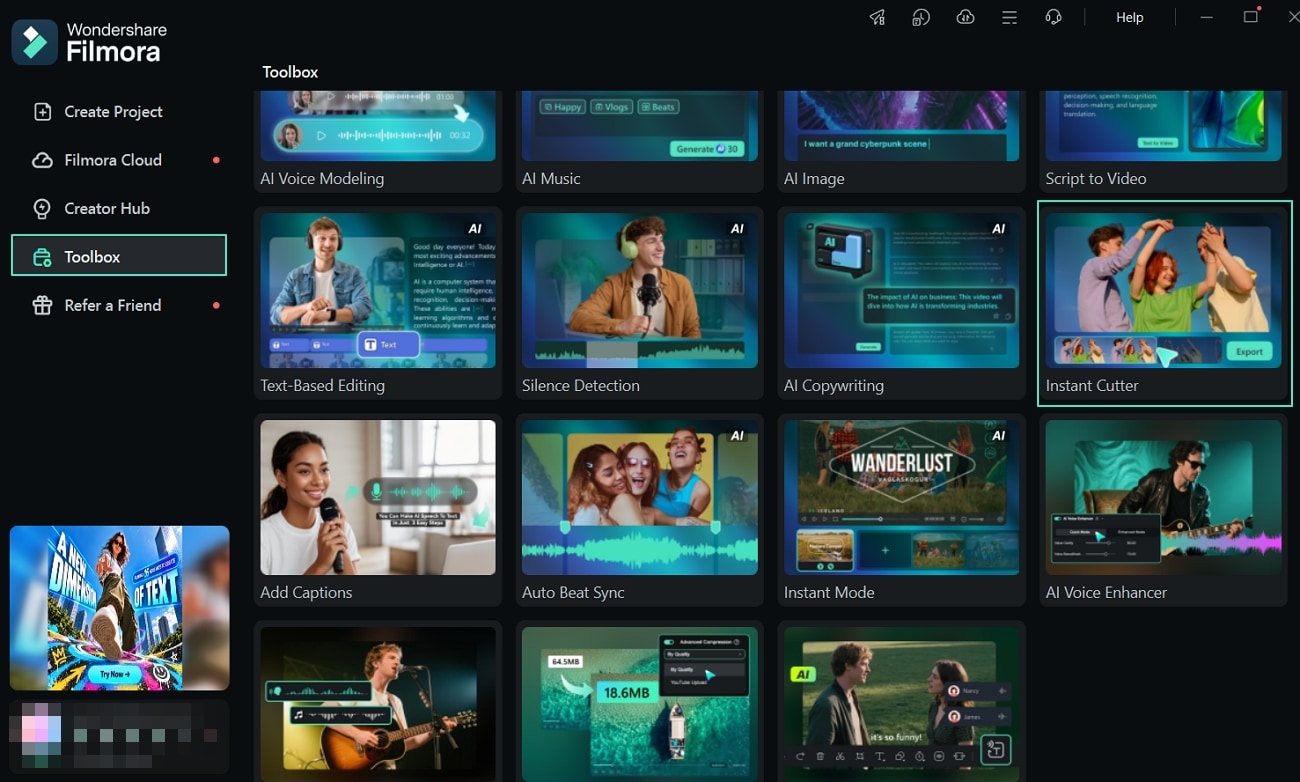Select the Script to Video tool card
Image resolution: width=1300 pixels, height=782 pixels.
[1164, 141]
